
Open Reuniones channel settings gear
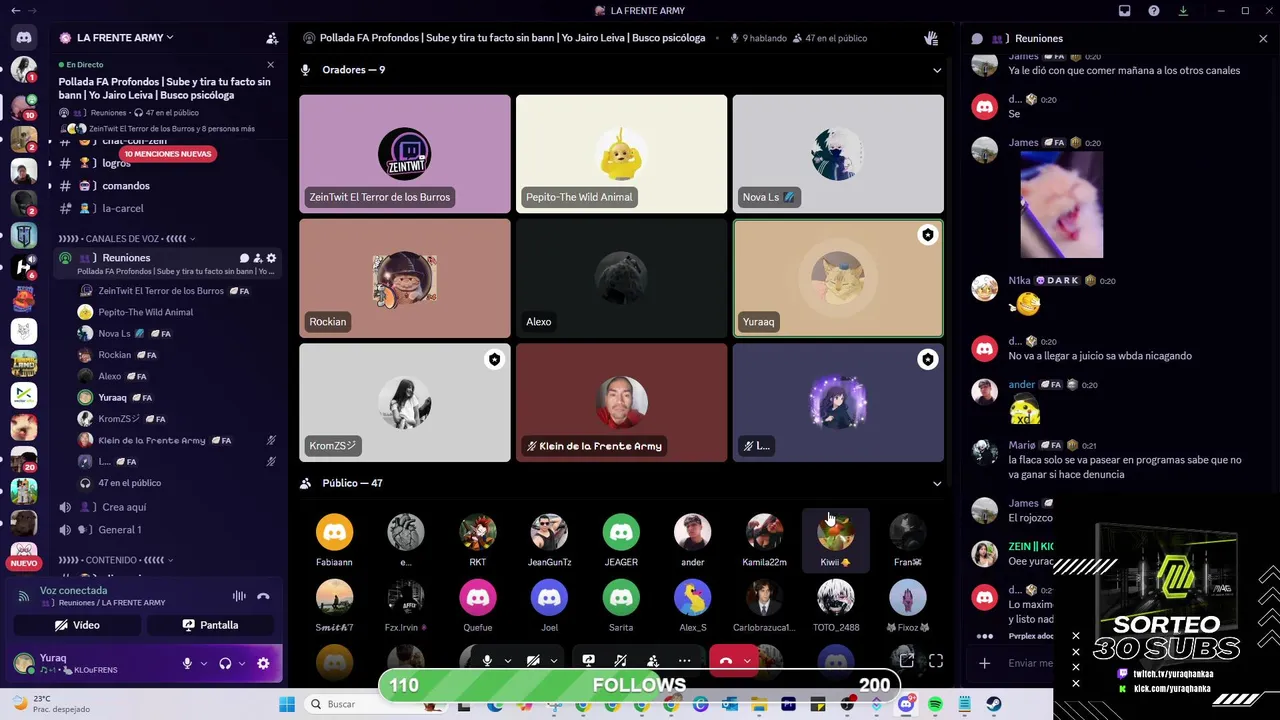(271, 258)
